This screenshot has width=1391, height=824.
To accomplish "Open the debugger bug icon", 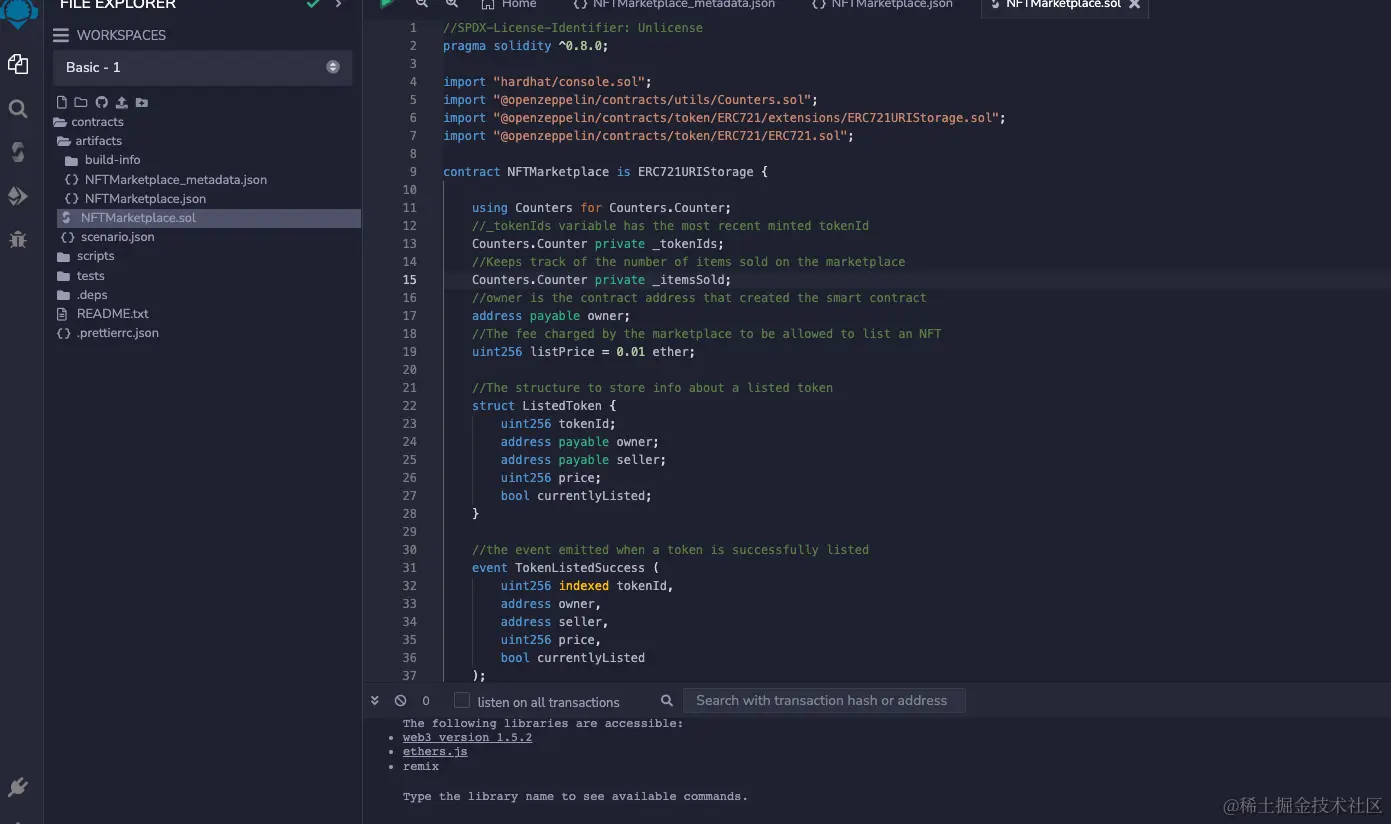I will (18, 239).
